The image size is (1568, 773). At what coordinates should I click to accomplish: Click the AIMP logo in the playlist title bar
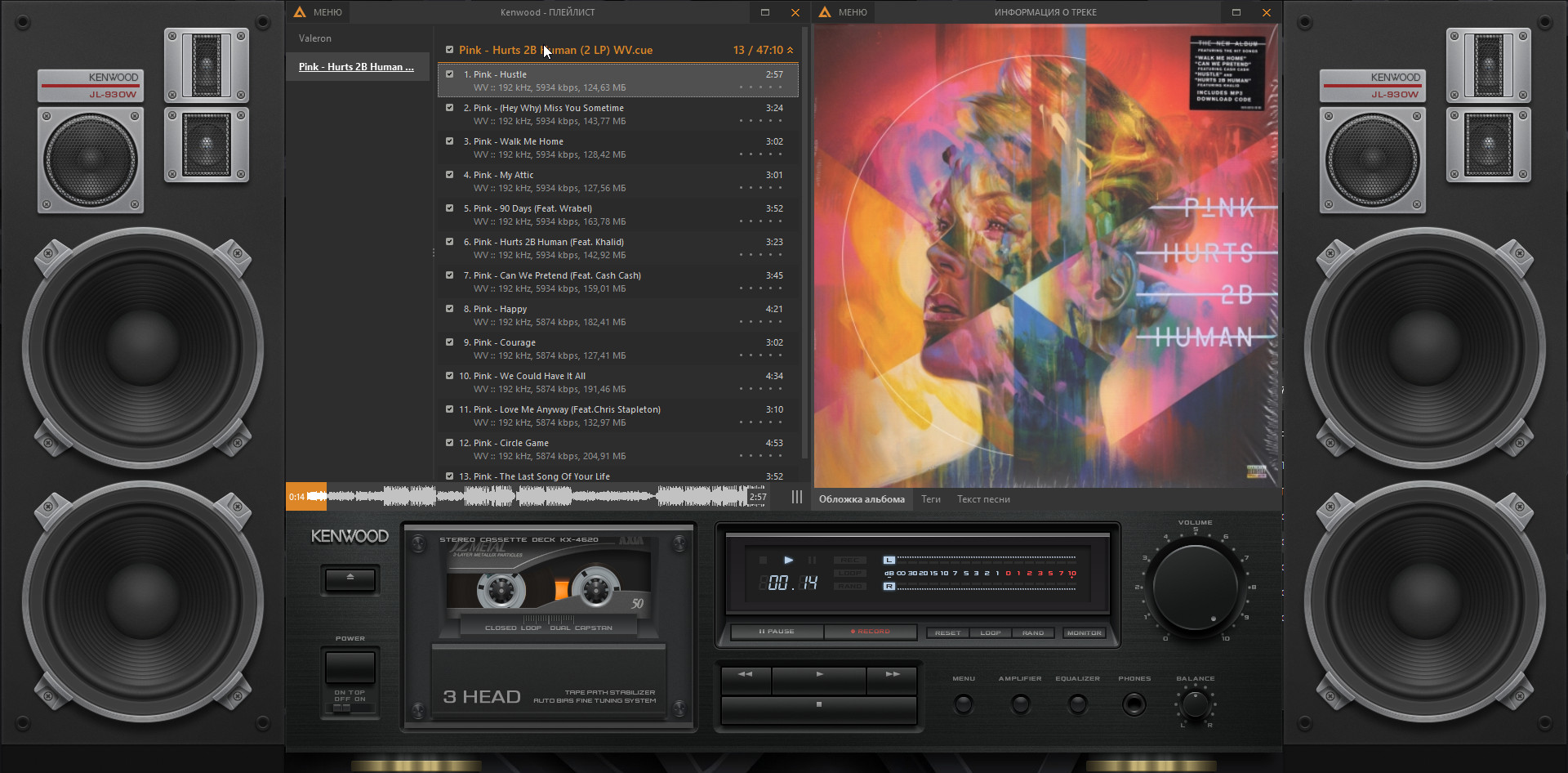click(299, 12)
